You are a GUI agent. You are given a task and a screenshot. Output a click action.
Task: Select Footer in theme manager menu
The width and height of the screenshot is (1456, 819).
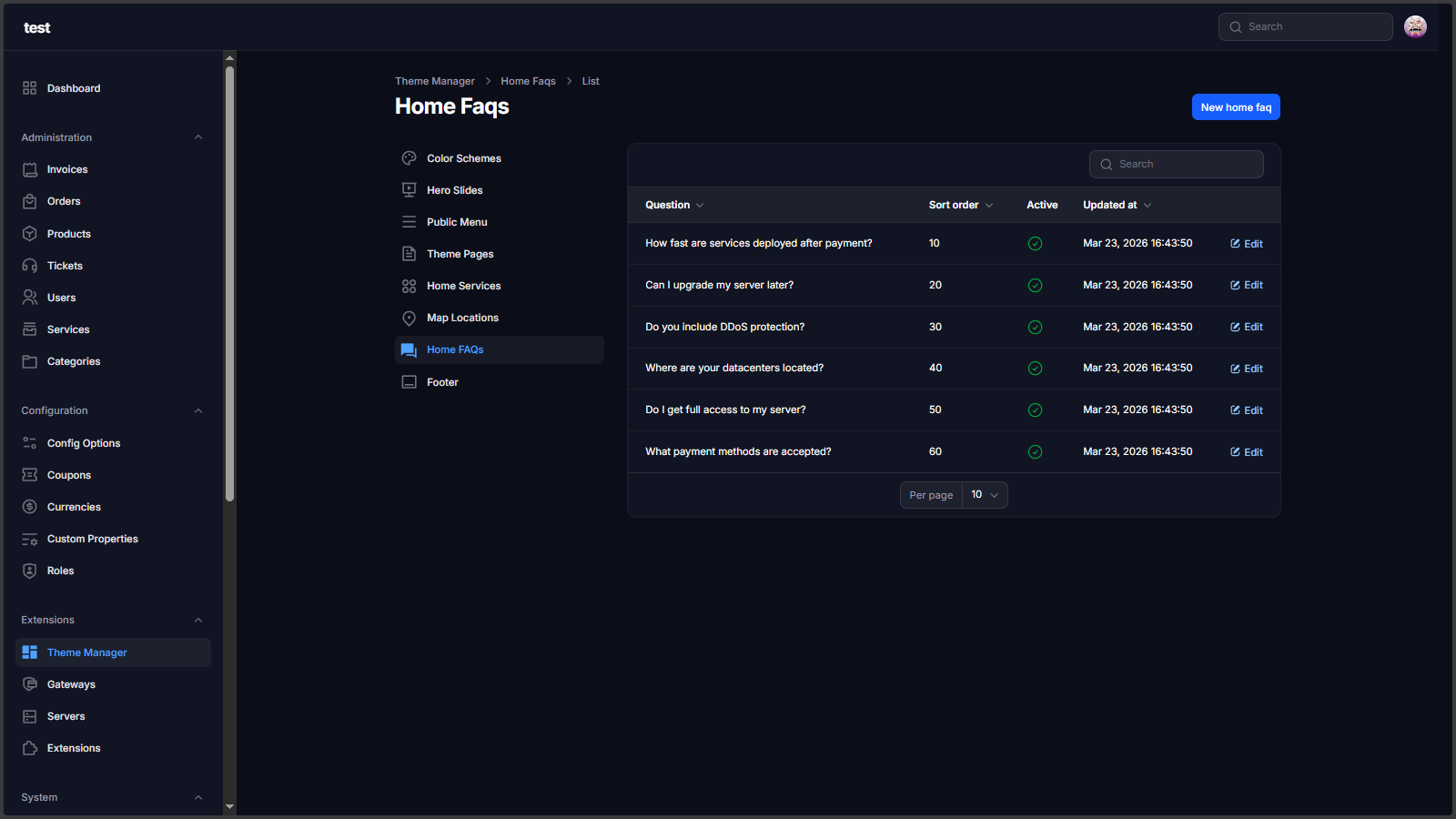(x=442, y=382)
